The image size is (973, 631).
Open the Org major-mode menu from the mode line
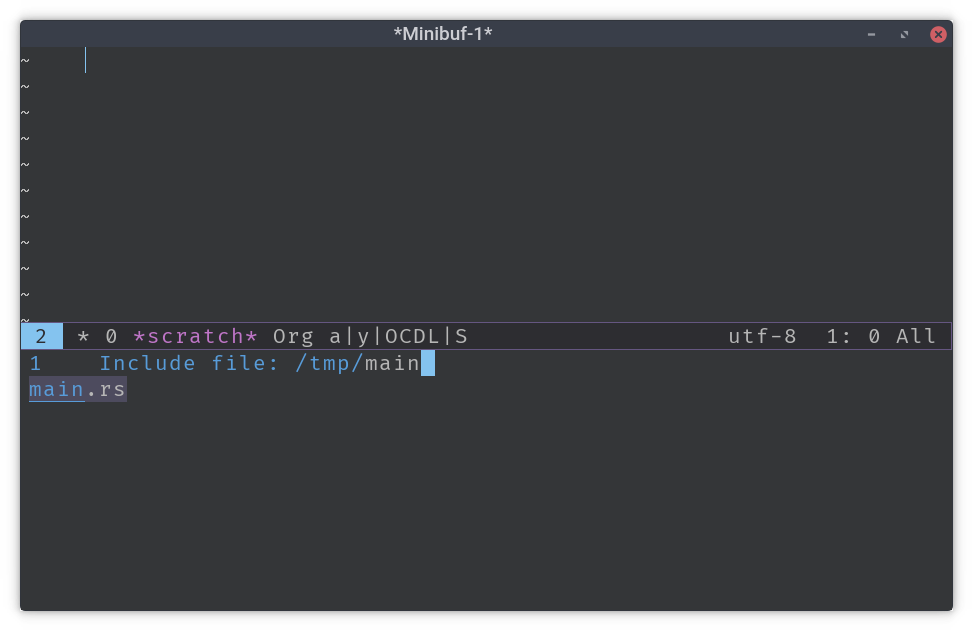point(291,336)
